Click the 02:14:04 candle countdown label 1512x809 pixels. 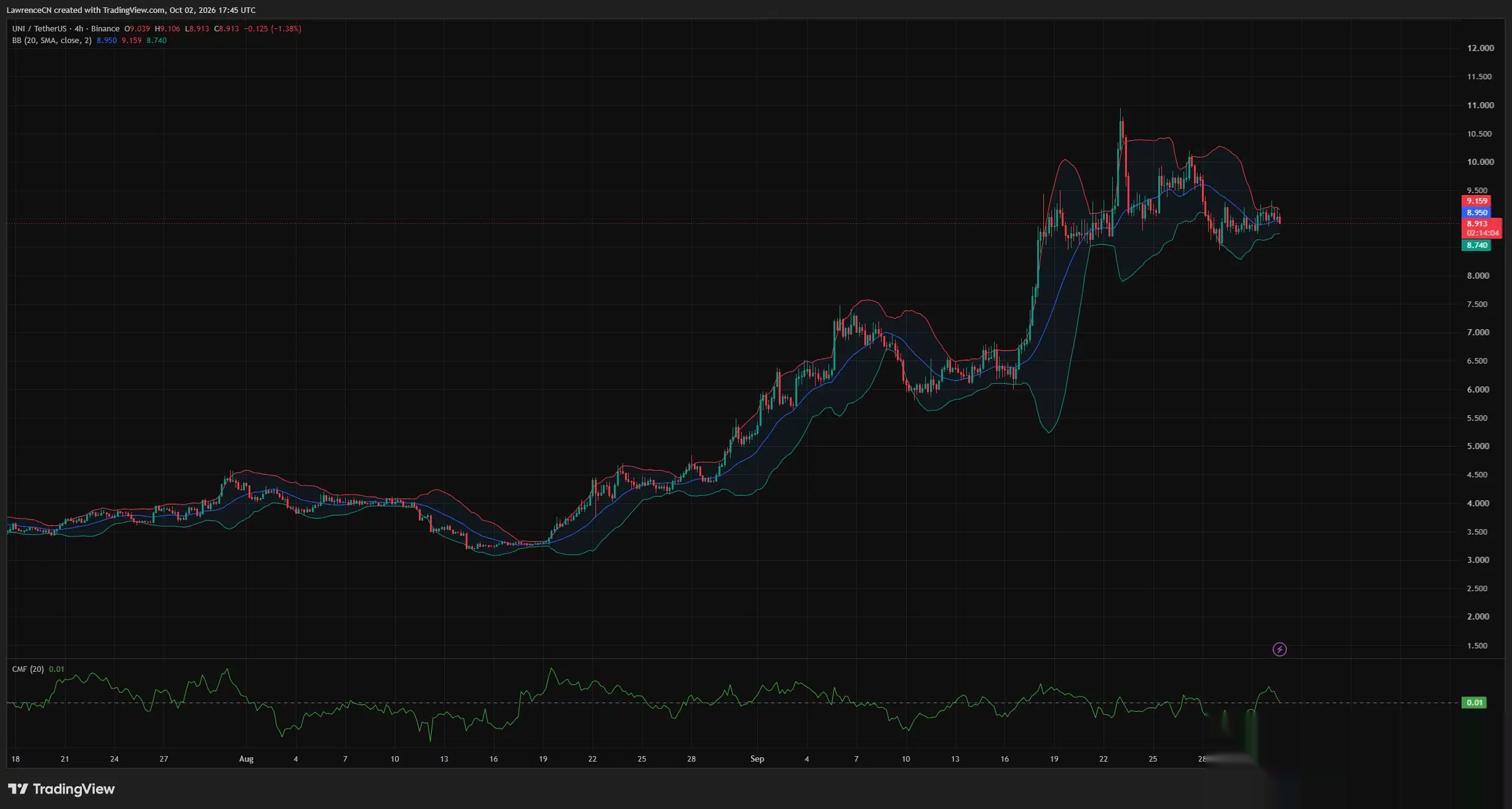[1482, 233]
